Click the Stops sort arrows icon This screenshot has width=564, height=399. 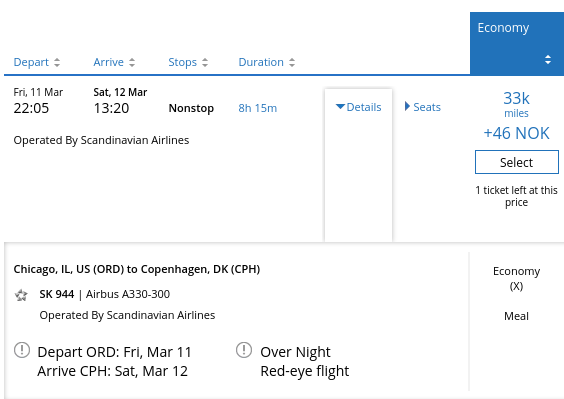(x=205, y=63)
